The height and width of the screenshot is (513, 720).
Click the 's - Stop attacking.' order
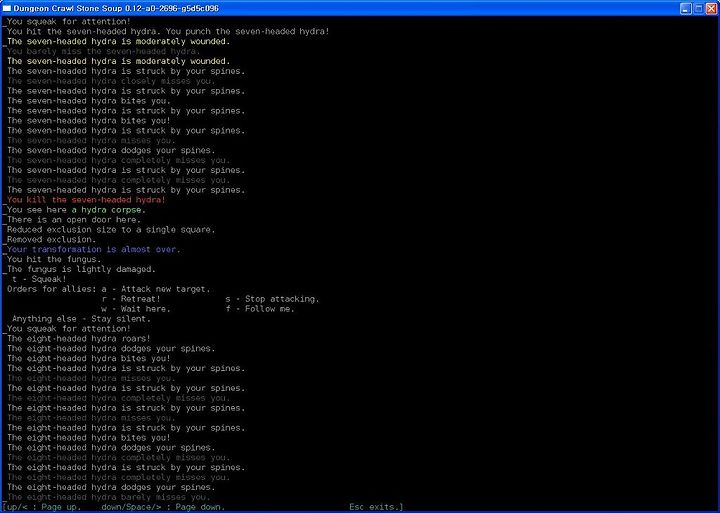click(272, 299)
